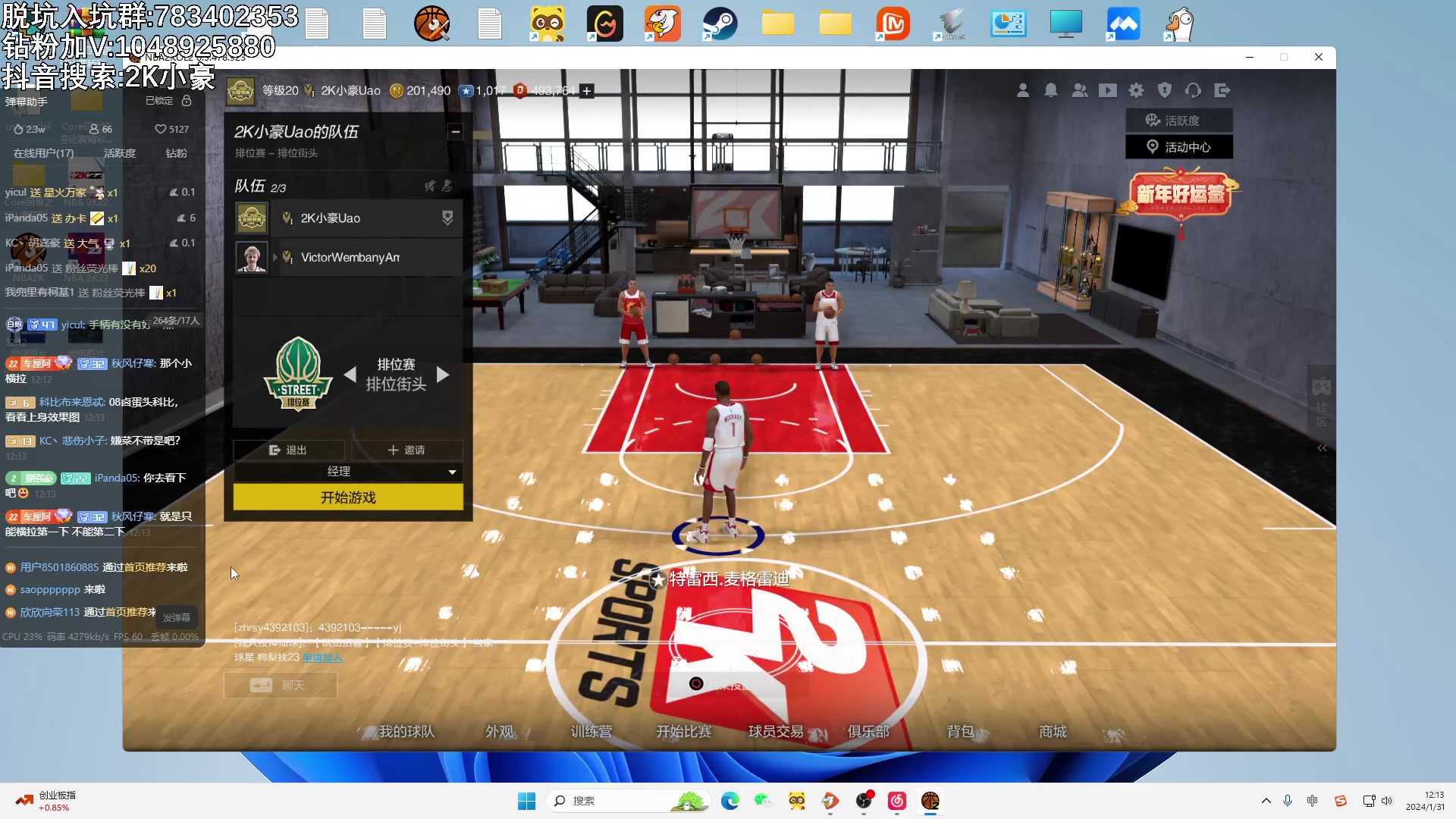Image resolution: width=1456 pixels, height=819 pixels.
Task: Open the friends list icon
Action: coord(1079,90)
